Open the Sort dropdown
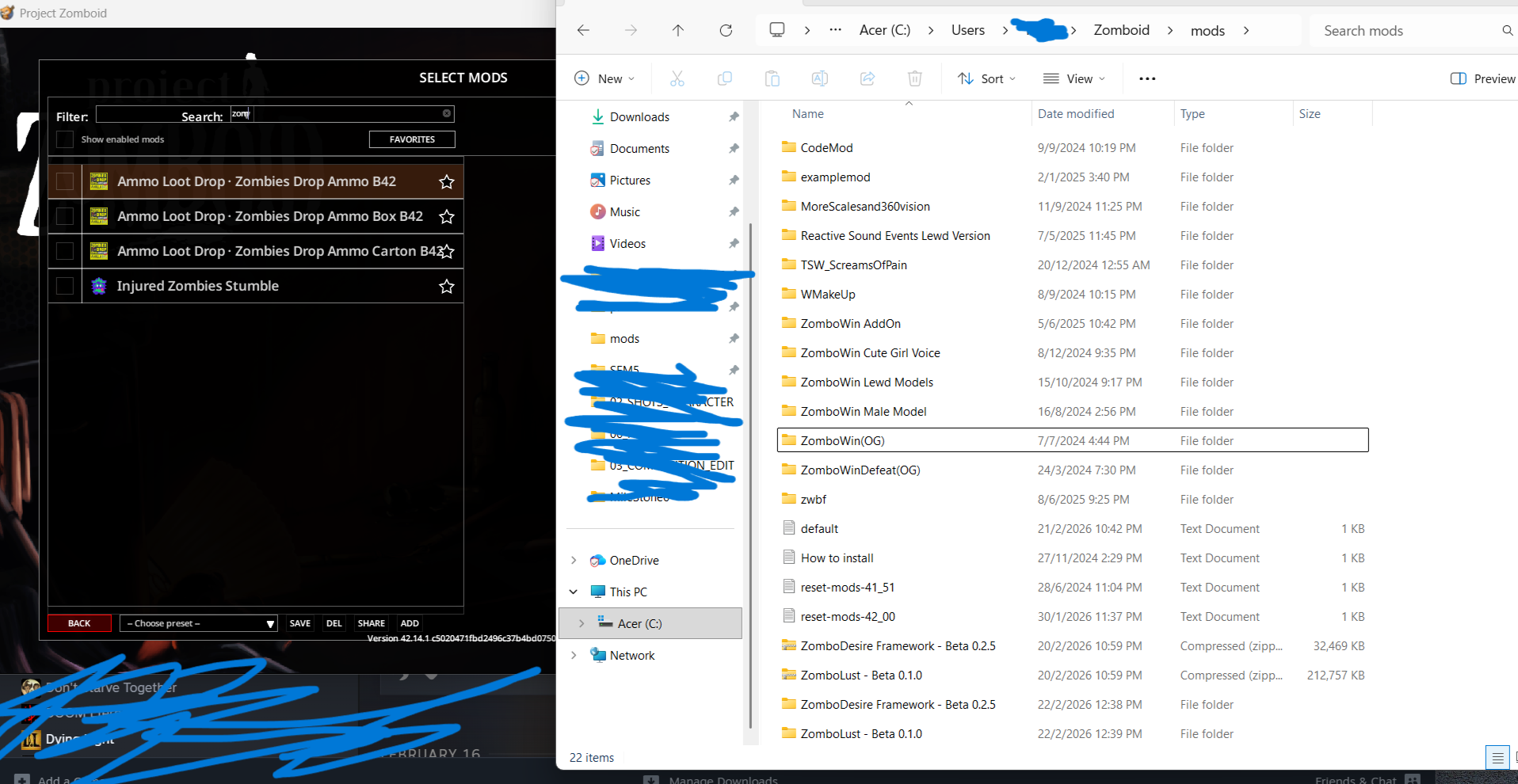1518x784 pixels. point(986,78)
